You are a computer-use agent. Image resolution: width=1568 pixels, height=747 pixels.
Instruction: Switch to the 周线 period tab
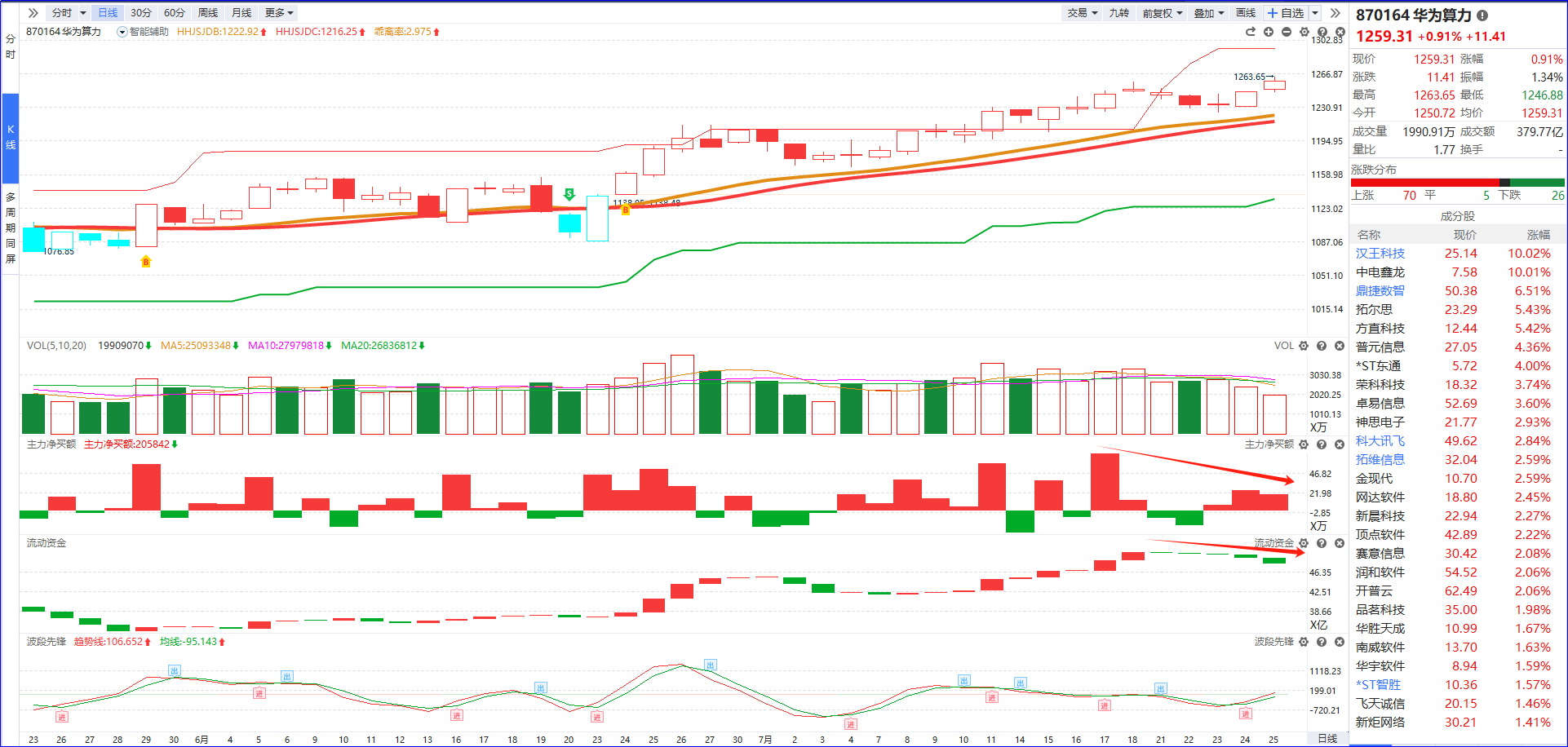(x=208, y=13)
